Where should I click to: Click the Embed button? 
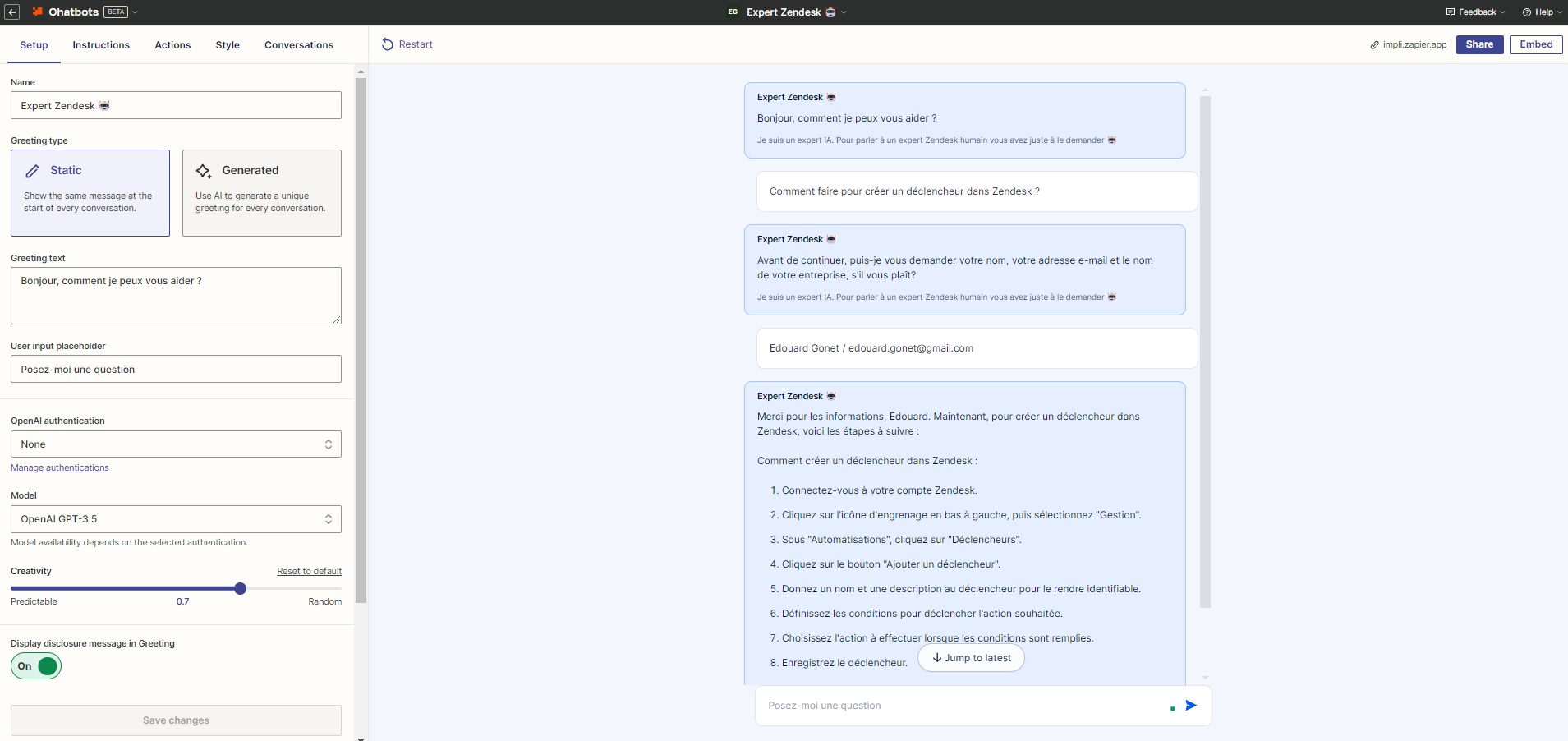(x=1536, y=44)
